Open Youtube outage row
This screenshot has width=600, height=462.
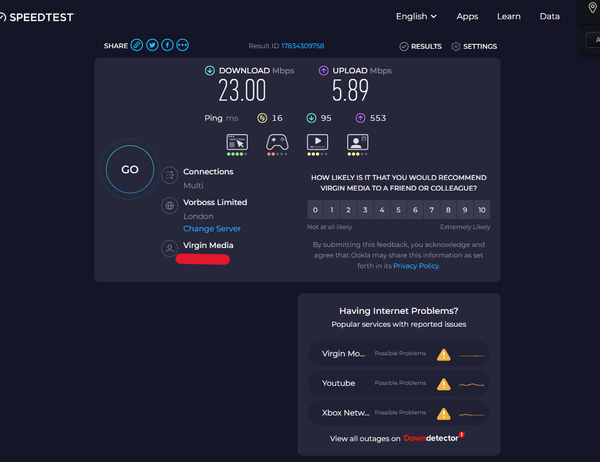click(399, 383)
